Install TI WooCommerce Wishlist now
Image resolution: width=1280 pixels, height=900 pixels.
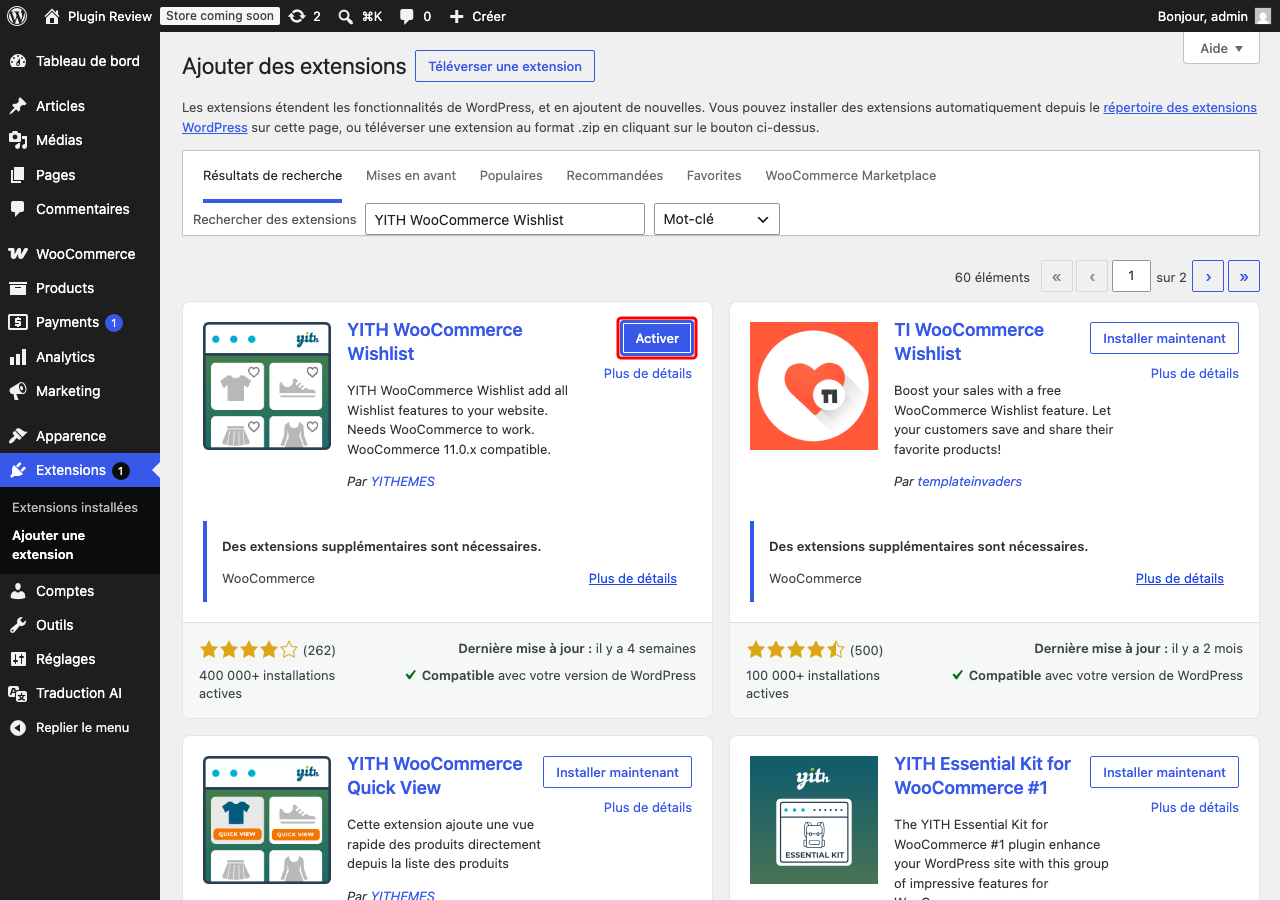click(1164, 338)
